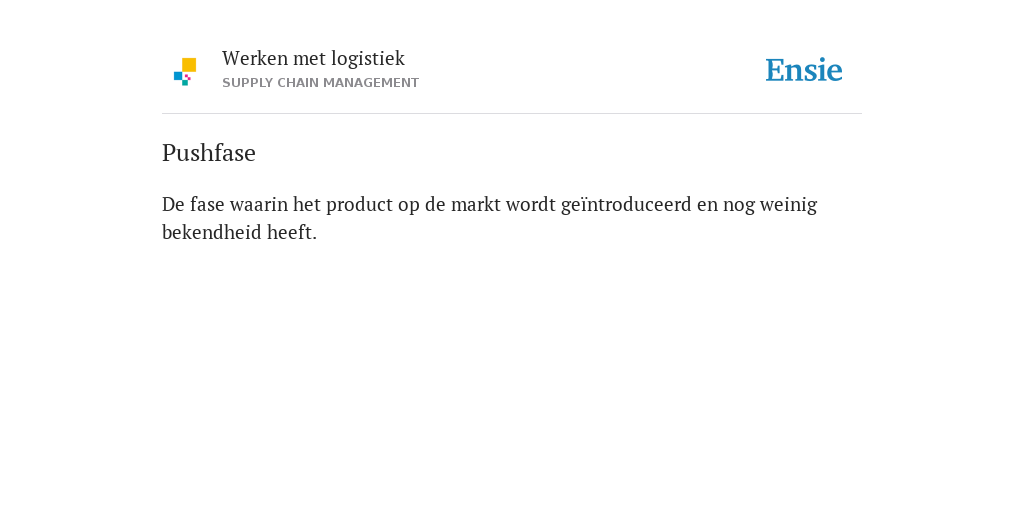The width and height of the screenshot is (1024, 512).
Task: Click the colorful squares logo icon
Action: coord(185,72)
